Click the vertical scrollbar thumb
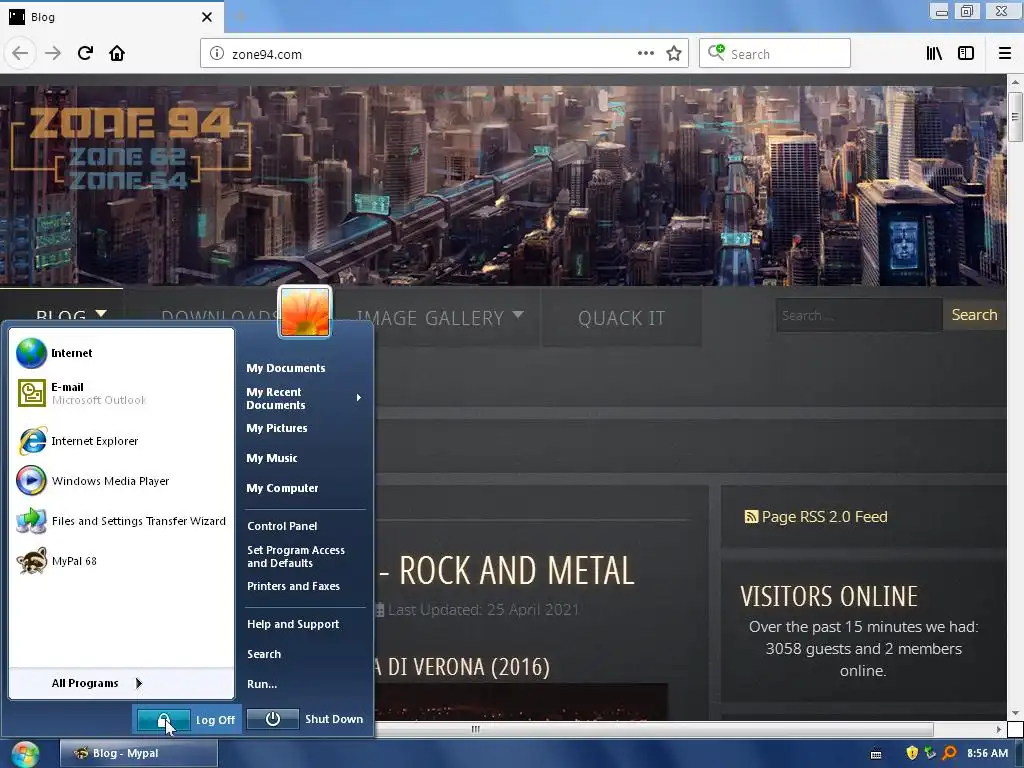Viewport: 1024px width, 768px height. point(1015,117)
